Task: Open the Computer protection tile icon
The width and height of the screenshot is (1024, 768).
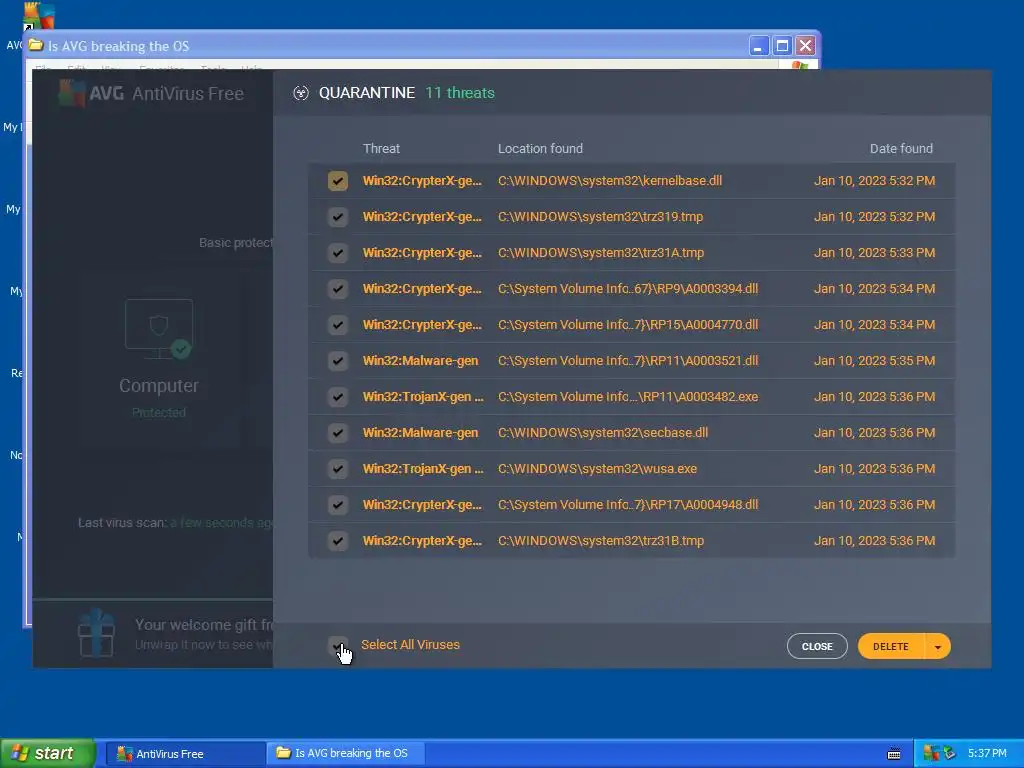Action: click(159, 328)
